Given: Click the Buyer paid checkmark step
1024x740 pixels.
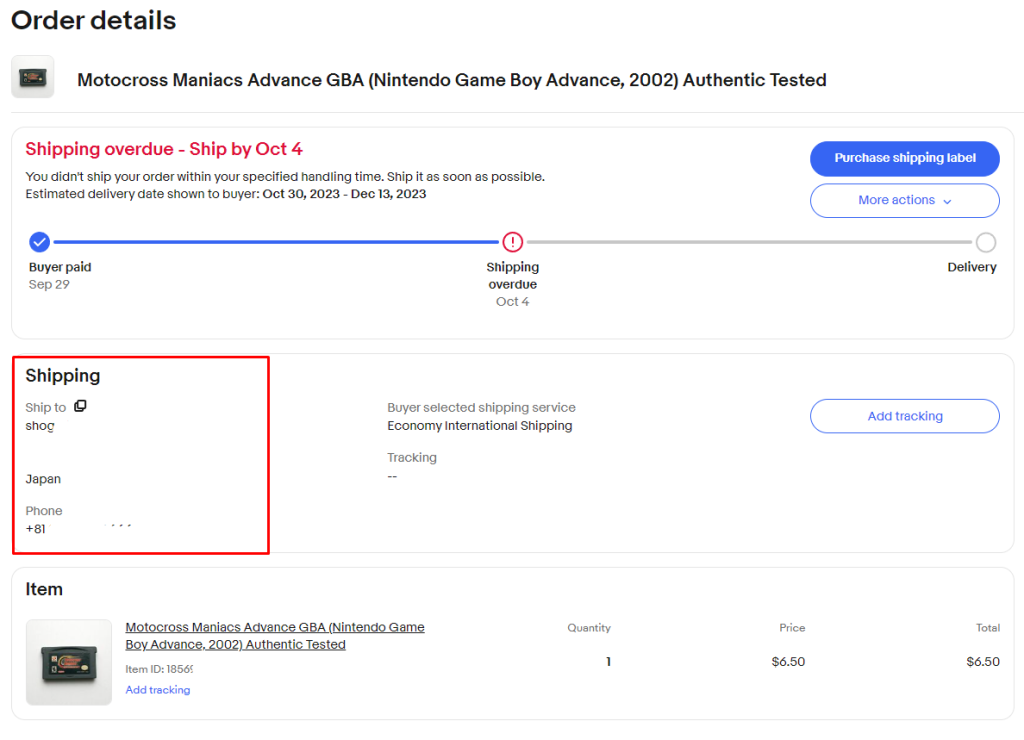Looking at the screenshot, I should click(40, 242).
